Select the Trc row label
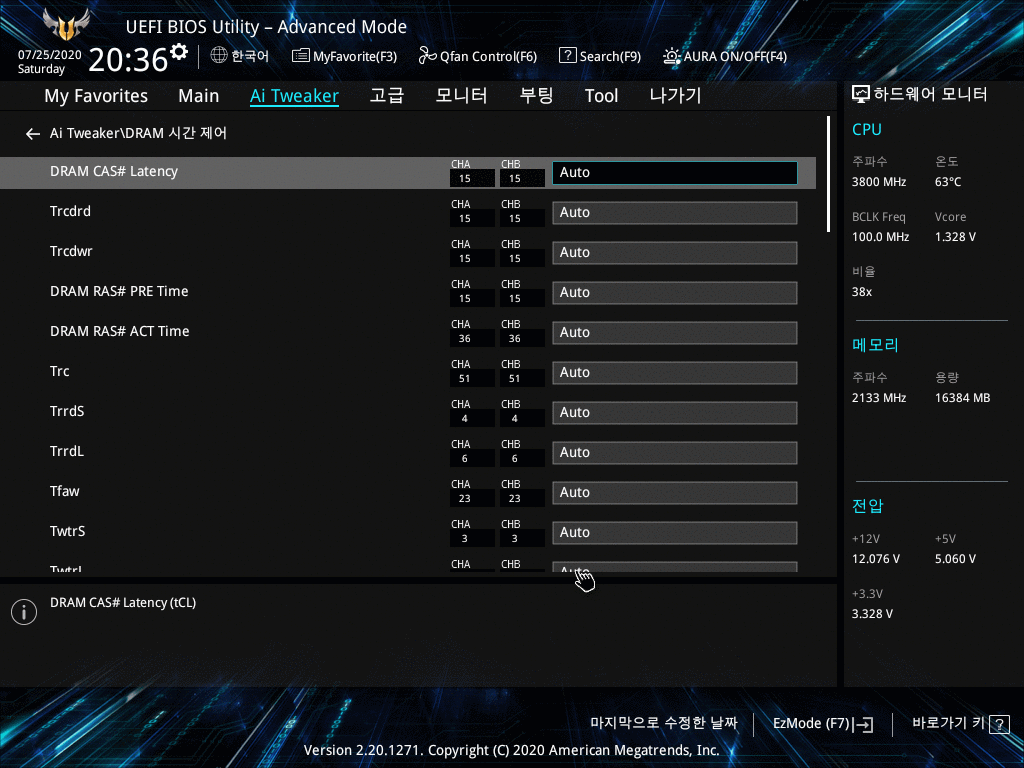Viewport: 1024px width, 768px height. pyautogui.click(x=59, y=372)
